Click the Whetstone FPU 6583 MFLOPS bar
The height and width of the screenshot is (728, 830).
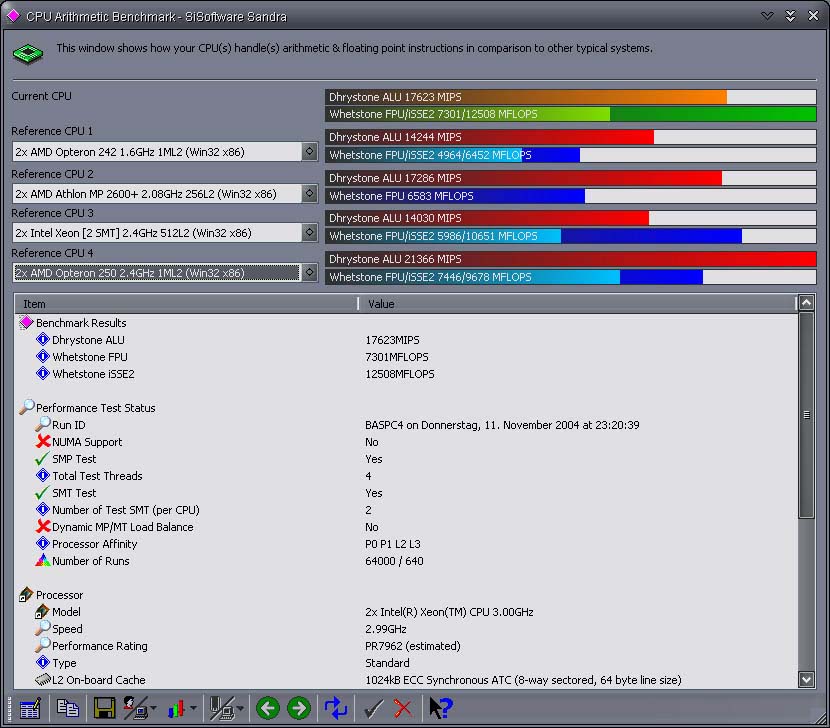571,196
